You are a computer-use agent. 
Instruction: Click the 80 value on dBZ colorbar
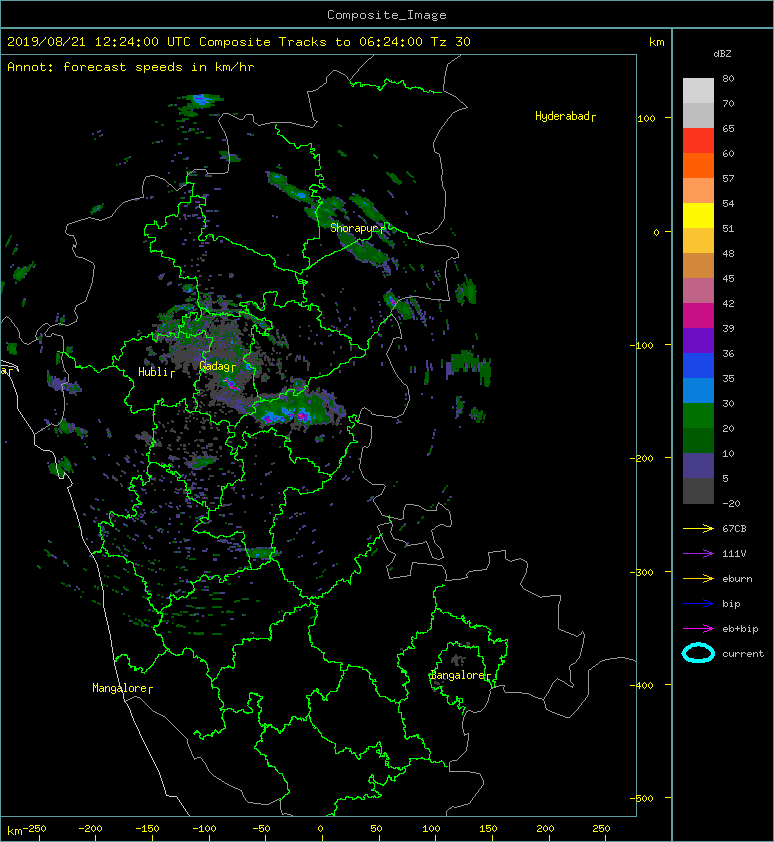(x=728, y=78)
